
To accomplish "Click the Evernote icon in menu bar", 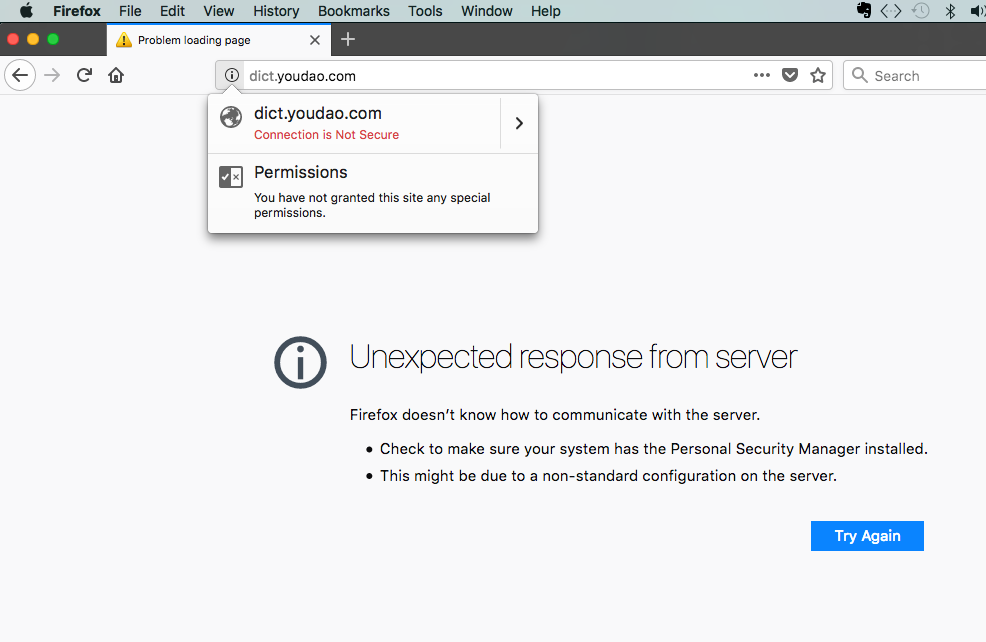I will [863, 10].
